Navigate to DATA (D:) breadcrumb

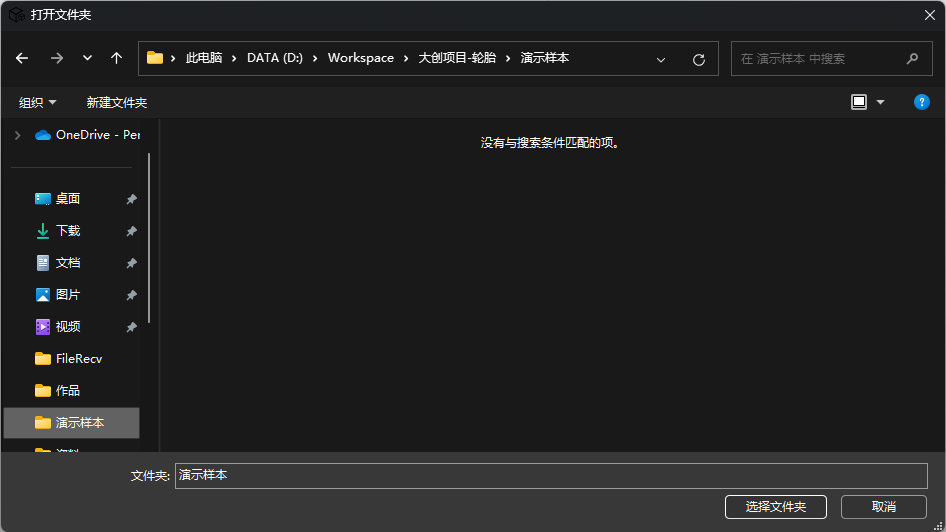point(275,58)
